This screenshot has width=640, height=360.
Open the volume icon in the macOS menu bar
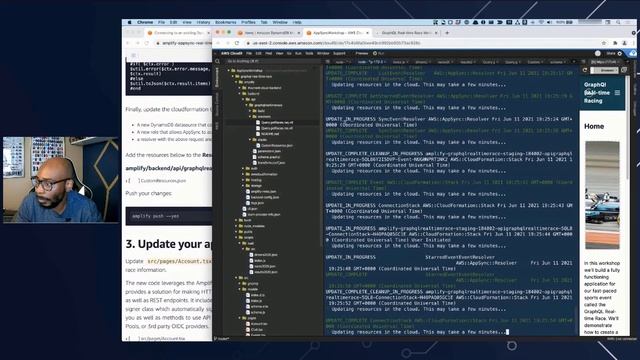(x=549, y=22)
